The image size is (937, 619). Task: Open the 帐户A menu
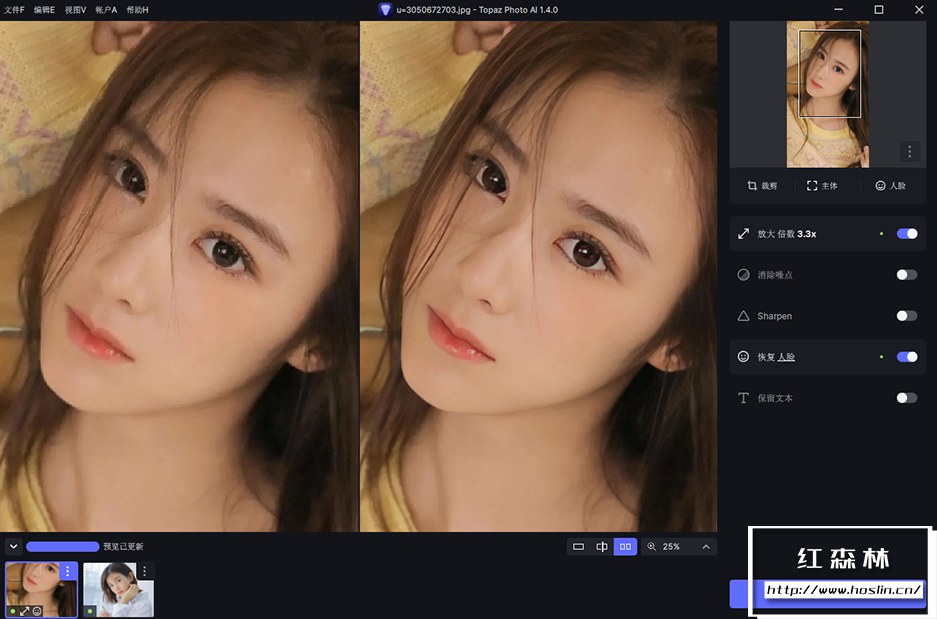pyautogui.click(x=106, y=10)
